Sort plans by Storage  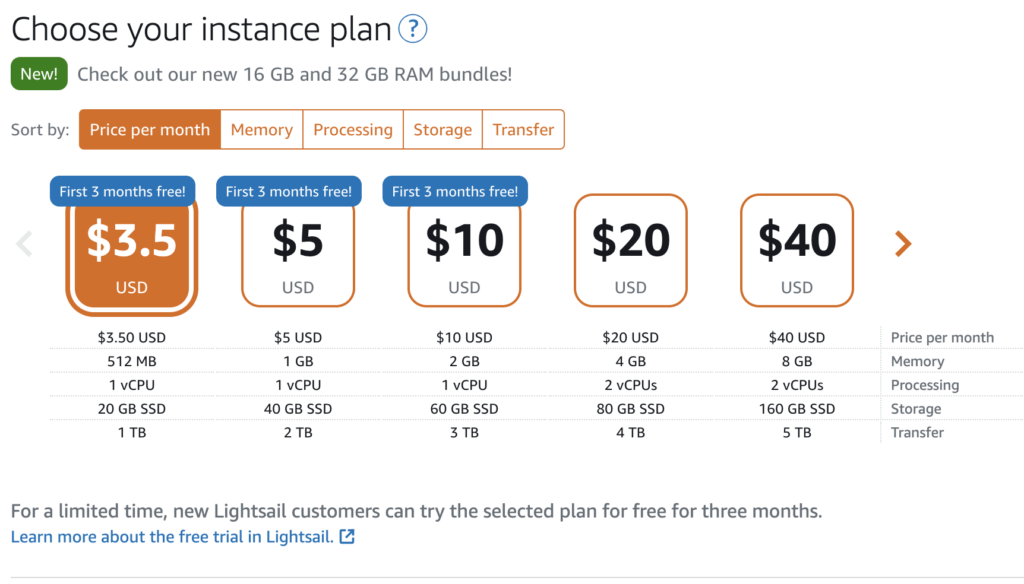coord(442,130)
